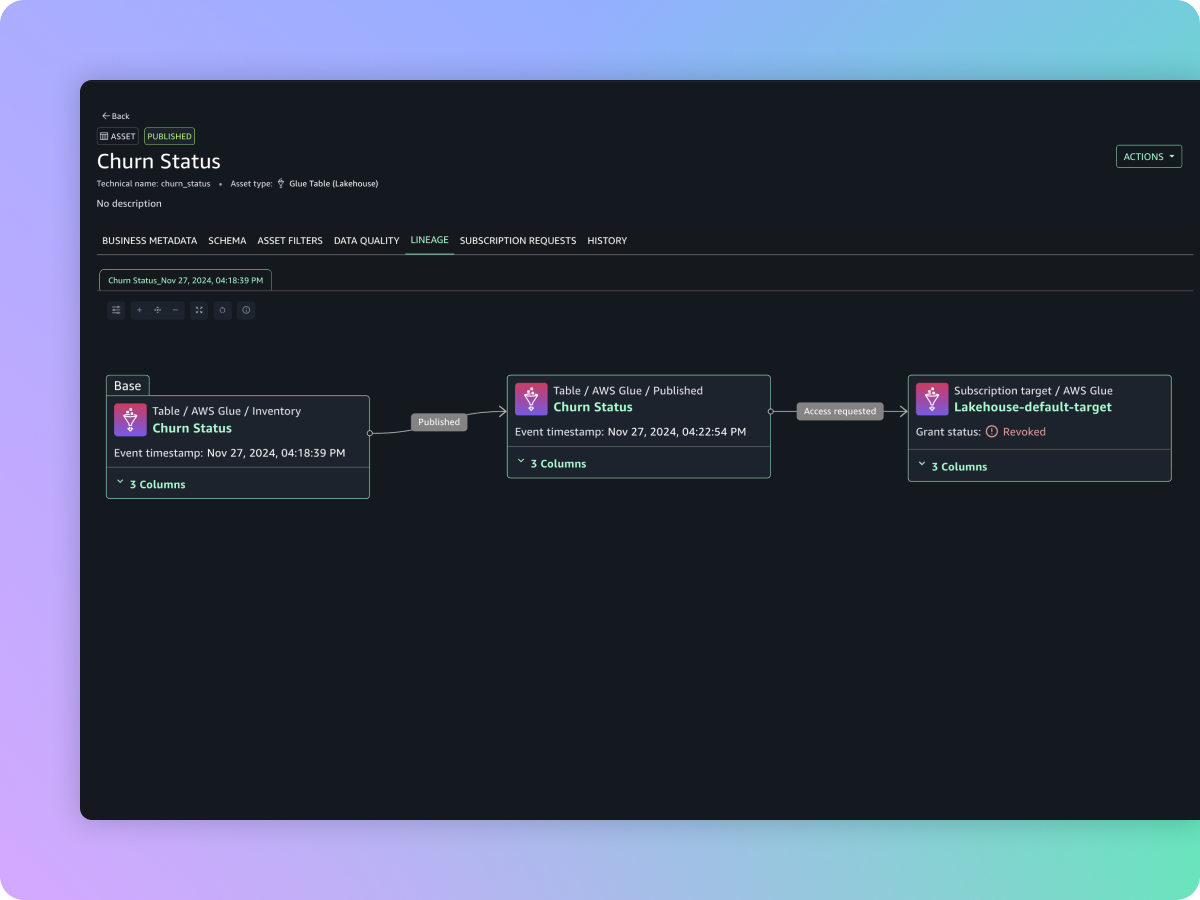Click the zoom out minus icon
This screenshot has width=1200, height=900.
(176, 310)
